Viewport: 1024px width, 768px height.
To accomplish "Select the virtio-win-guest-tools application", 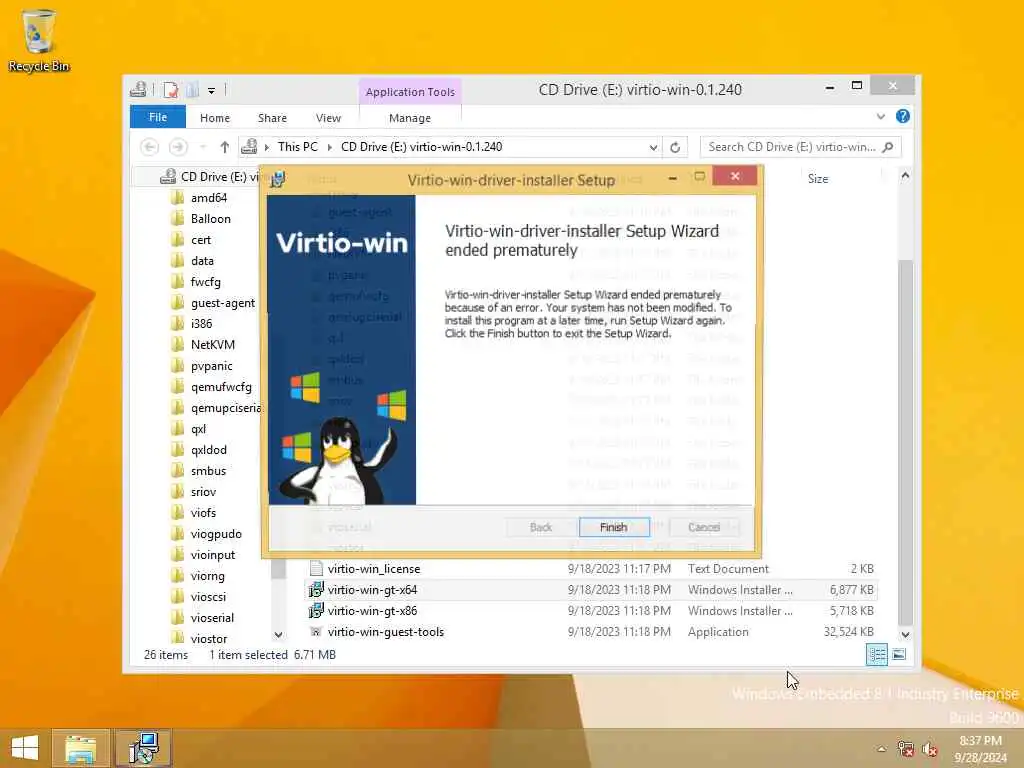I will pos(592,632).
